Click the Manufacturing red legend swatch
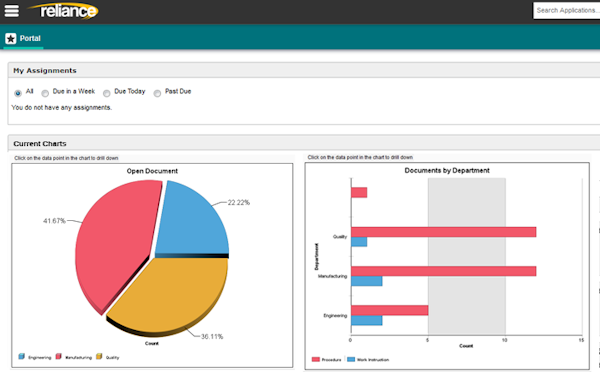This screenshot has width=600, height=372. (x=59, y=357)
